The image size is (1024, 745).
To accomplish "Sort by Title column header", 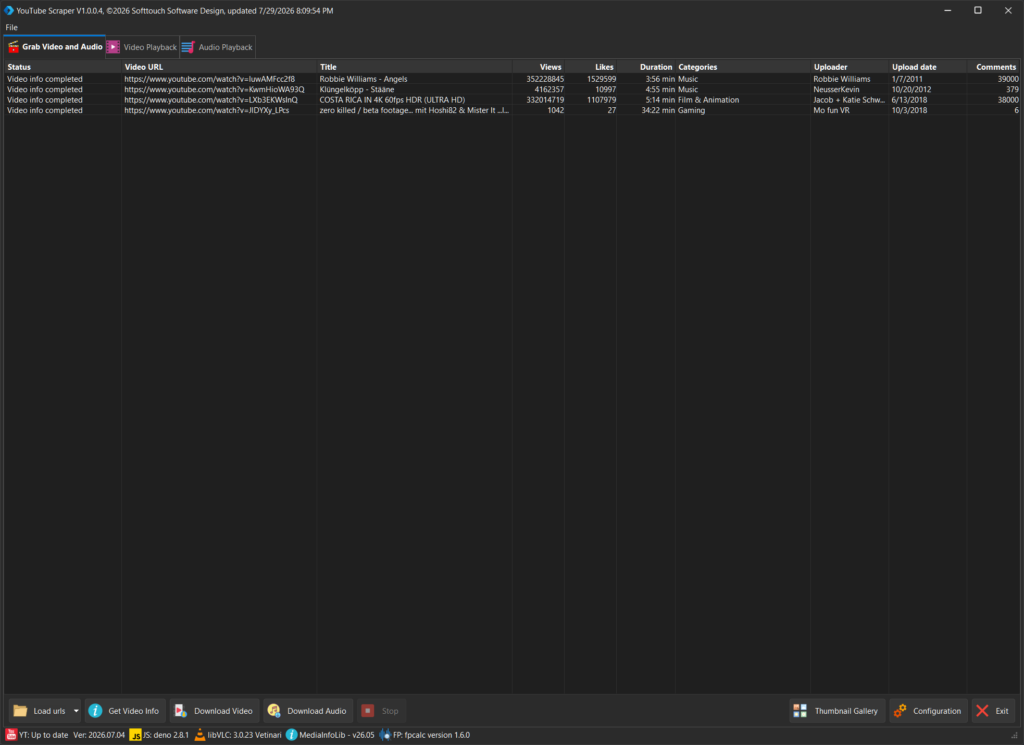I will click(x=415, y=67).
